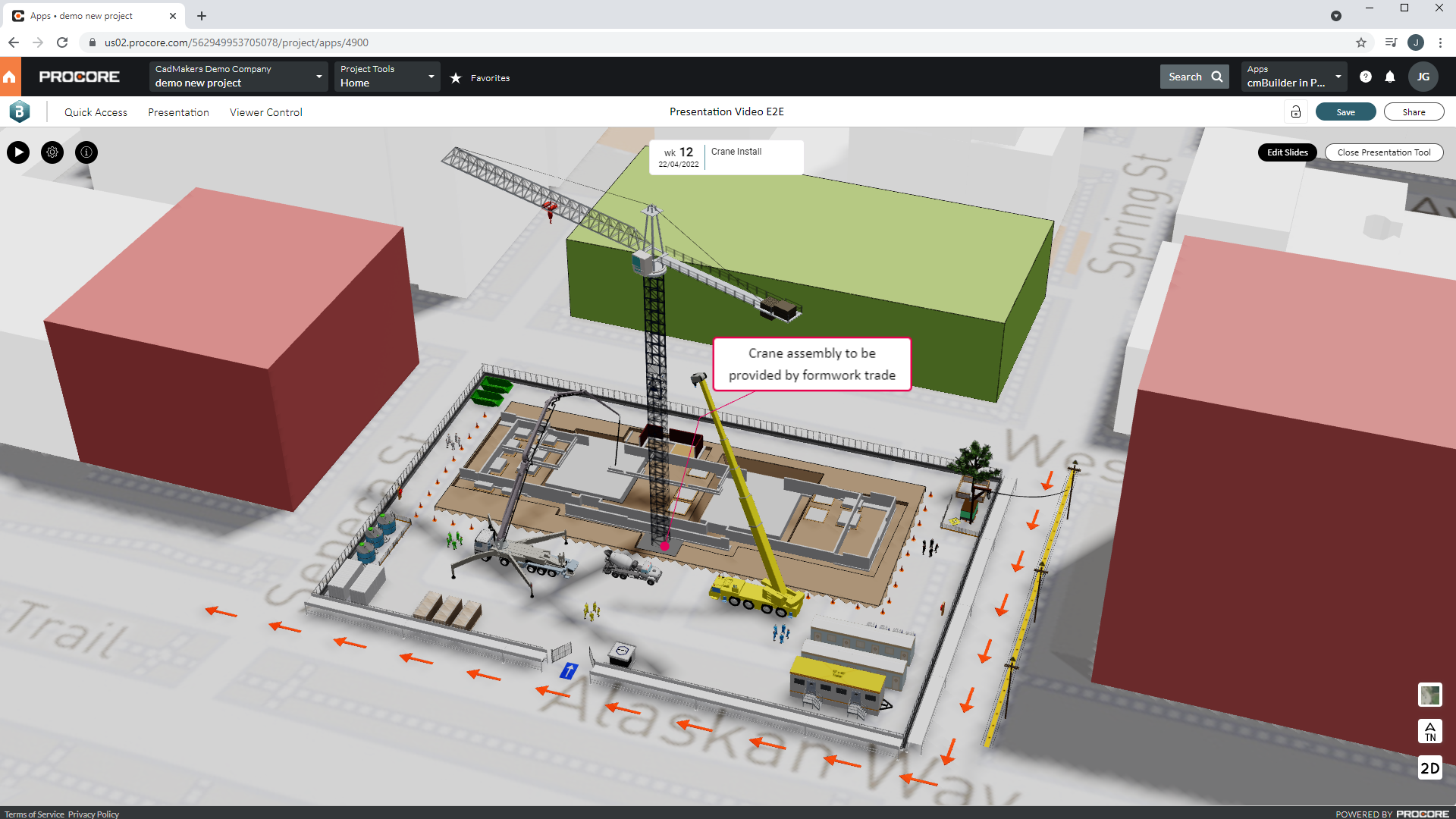Open Chrome profile J icon
Screen dimensions: 1456x819
pyautogui.click(x=1416, y=42)
